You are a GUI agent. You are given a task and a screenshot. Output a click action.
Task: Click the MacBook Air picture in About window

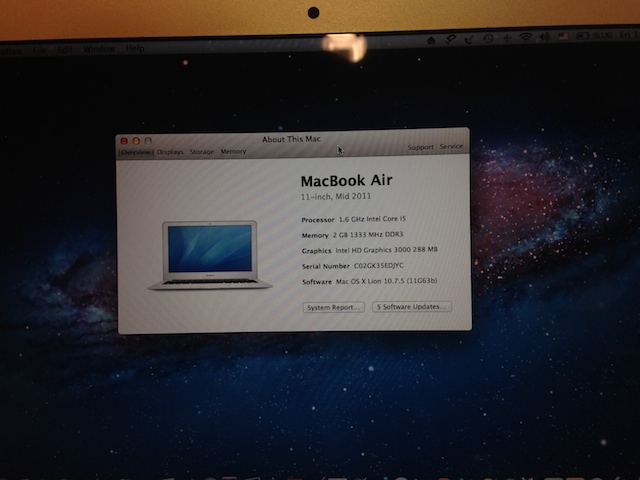(x=210, y=255)
